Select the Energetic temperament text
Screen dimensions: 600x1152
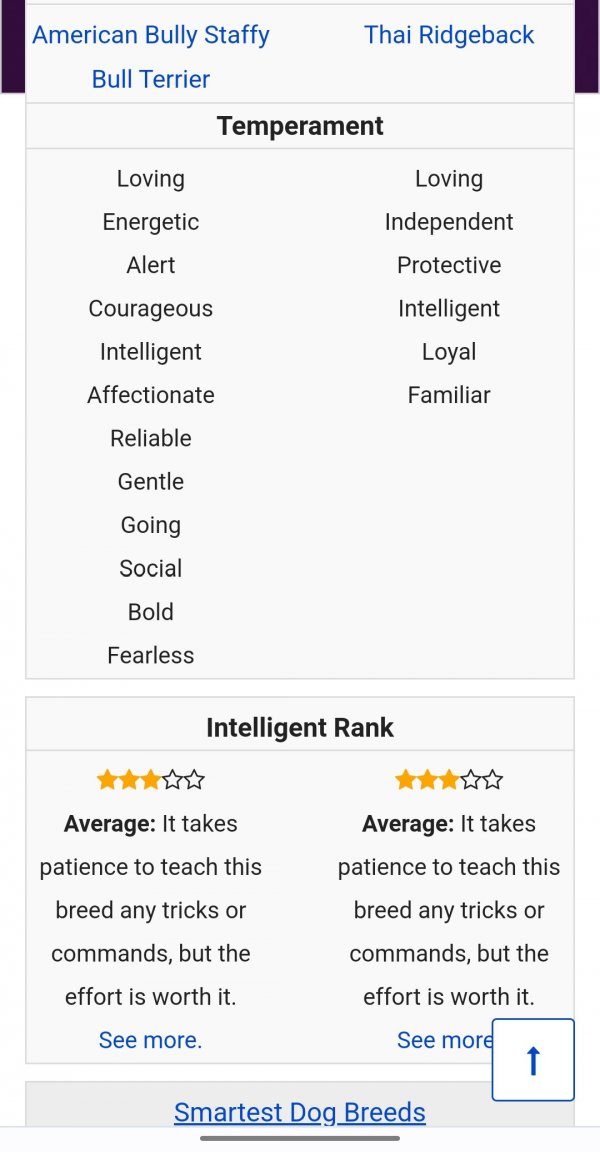point(151,222)
